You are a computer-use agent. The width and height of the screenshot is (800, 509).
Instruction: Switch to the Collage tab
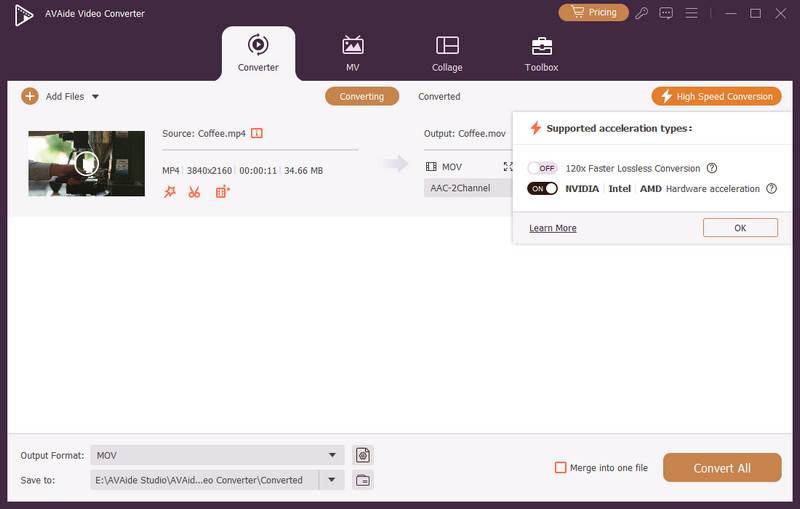click(x=447, y=54)
